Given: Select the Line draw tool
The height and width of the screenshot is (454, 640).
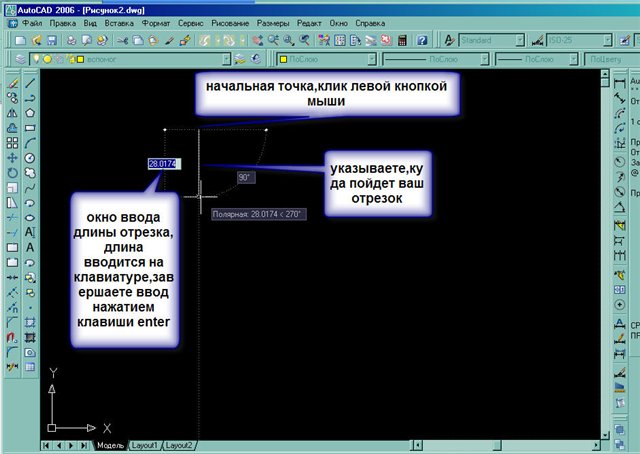Looking at the screenshot, I should (x=31, y=81).
